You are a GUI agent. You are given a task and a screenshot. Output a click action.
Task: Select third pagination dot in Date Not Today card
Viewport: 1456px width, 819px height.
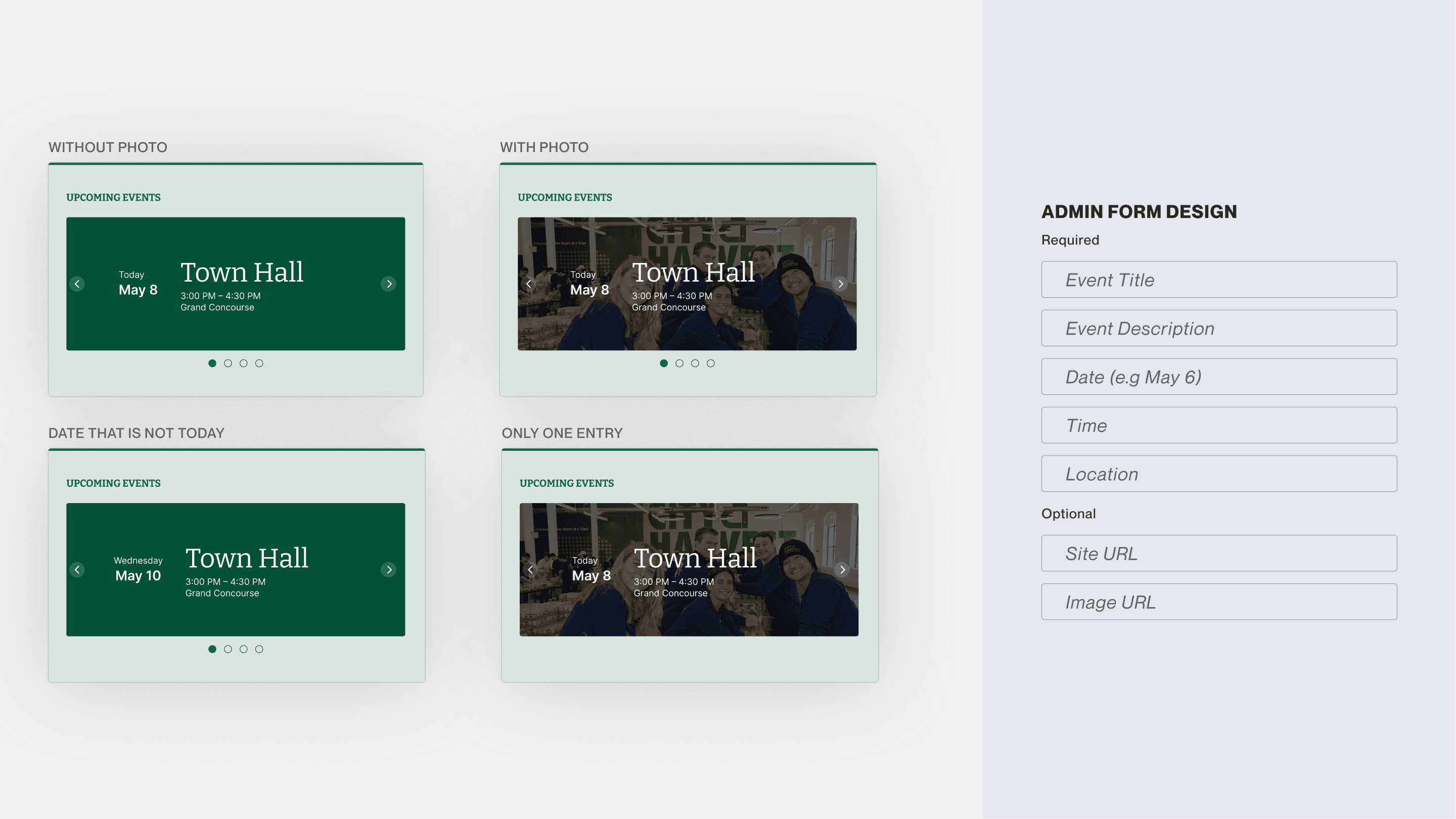click(244, 649)
